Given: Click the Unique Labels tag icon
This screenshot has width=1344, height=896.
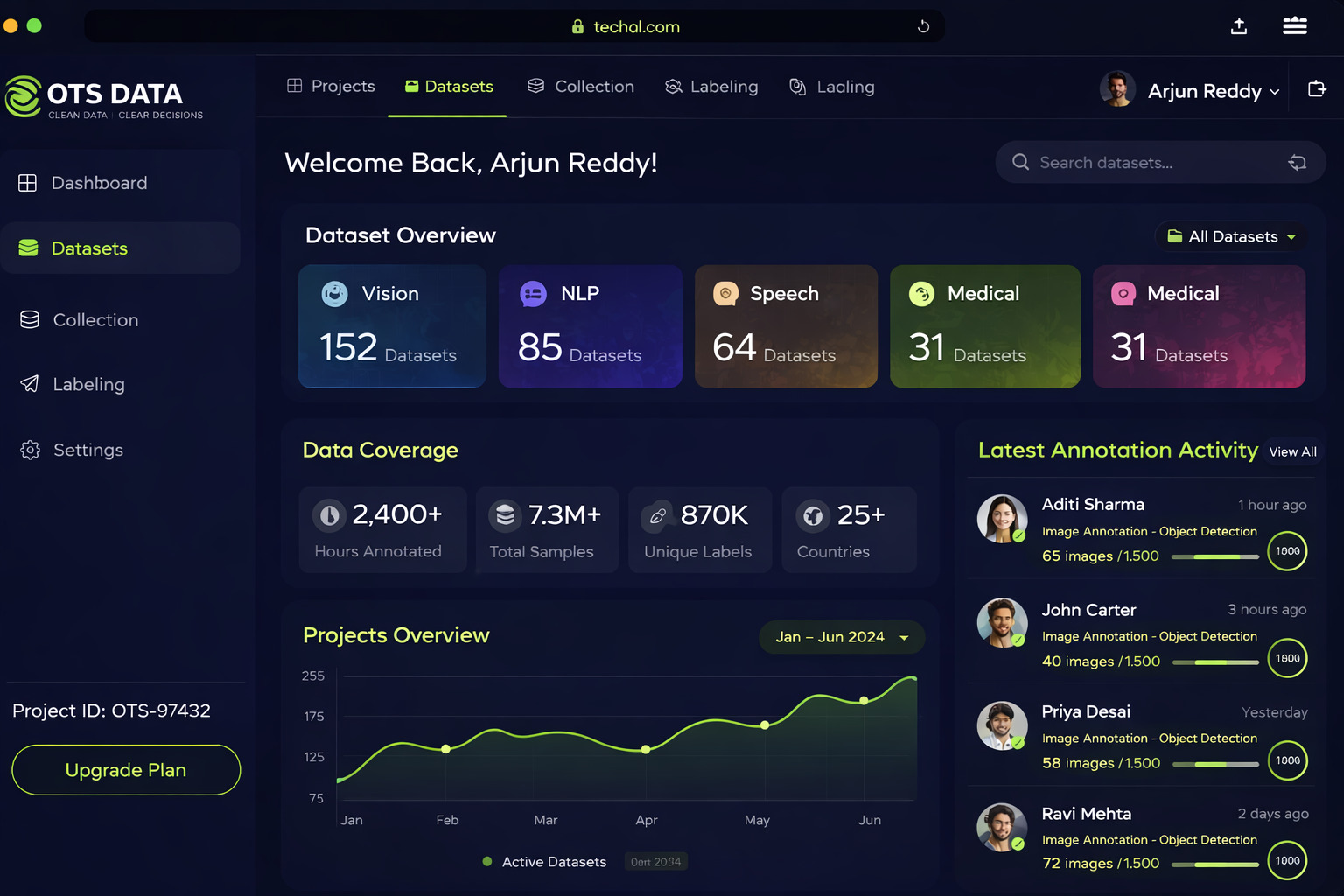Looking at the screenshot, I should pos(658,516).
